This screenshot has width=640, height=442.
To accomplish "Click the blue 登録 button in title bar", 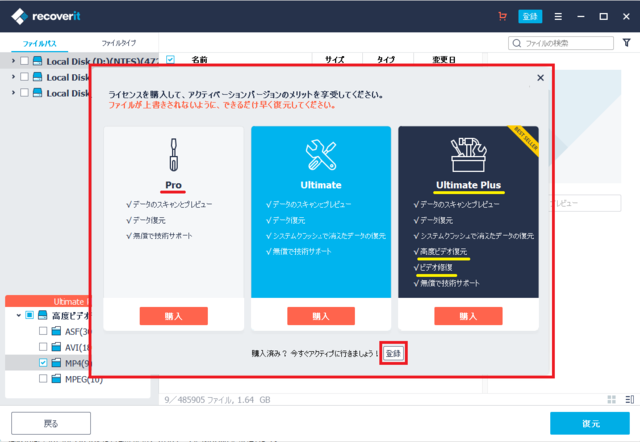I will click(530, 16).
